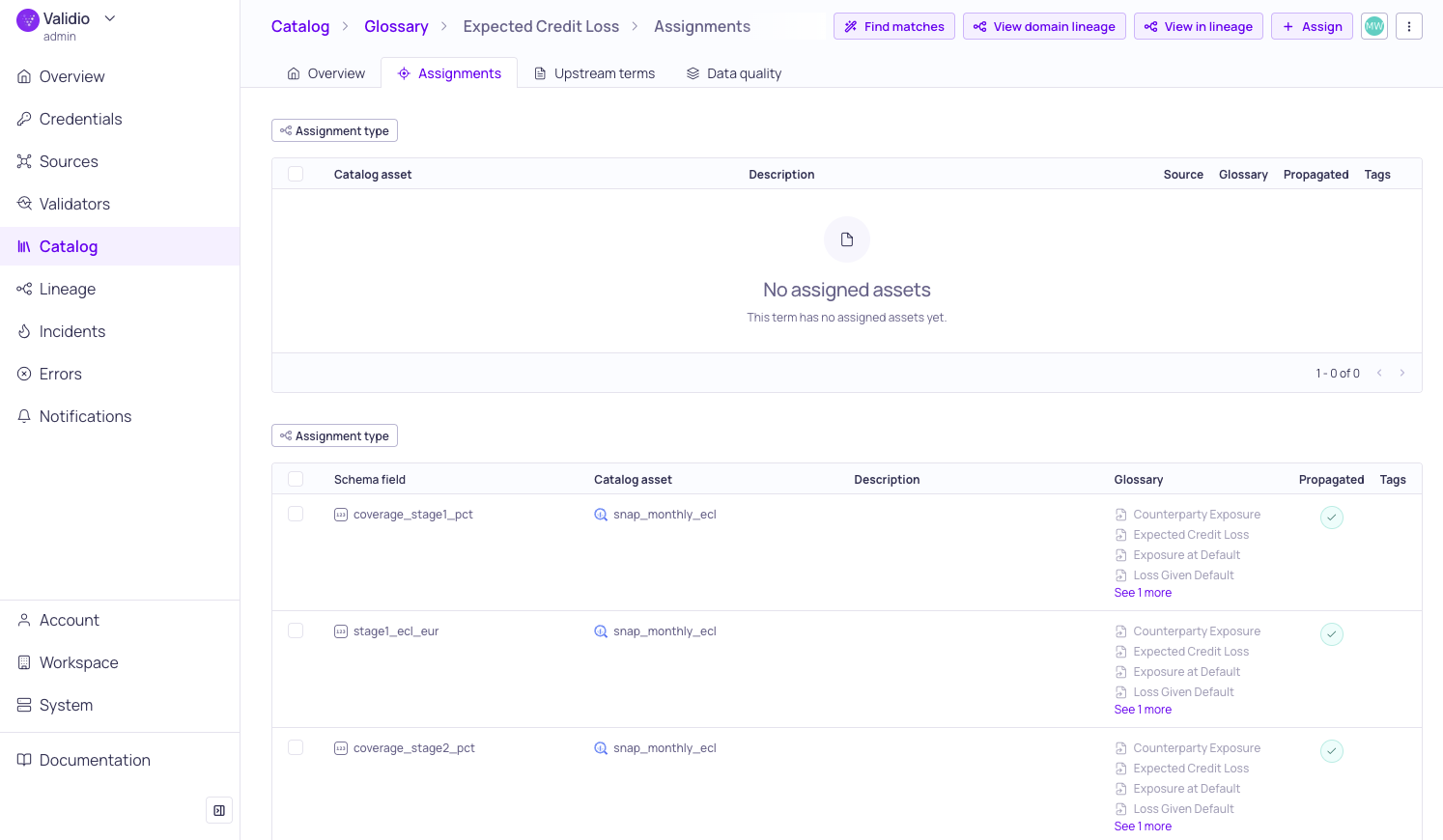1443x840 pixels.
Task: Select Catalog in the sidebar
Action: (120, 246)
